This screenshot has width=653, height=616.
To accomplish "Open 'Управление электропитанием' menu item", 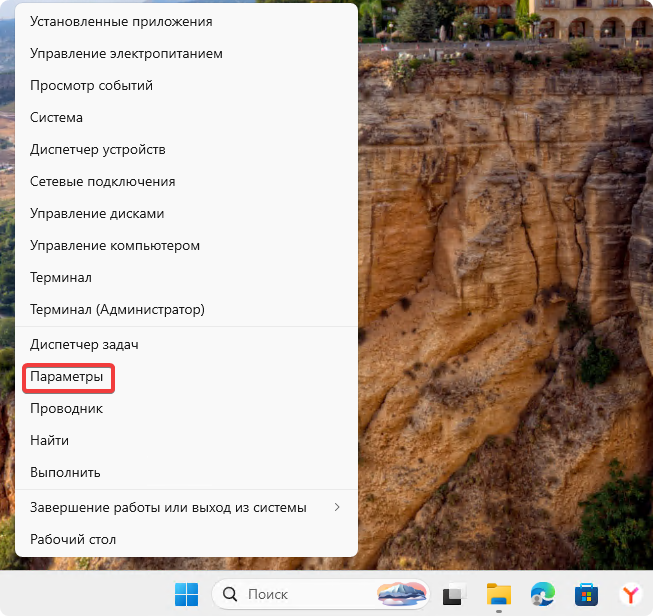I will click(126, 53).
